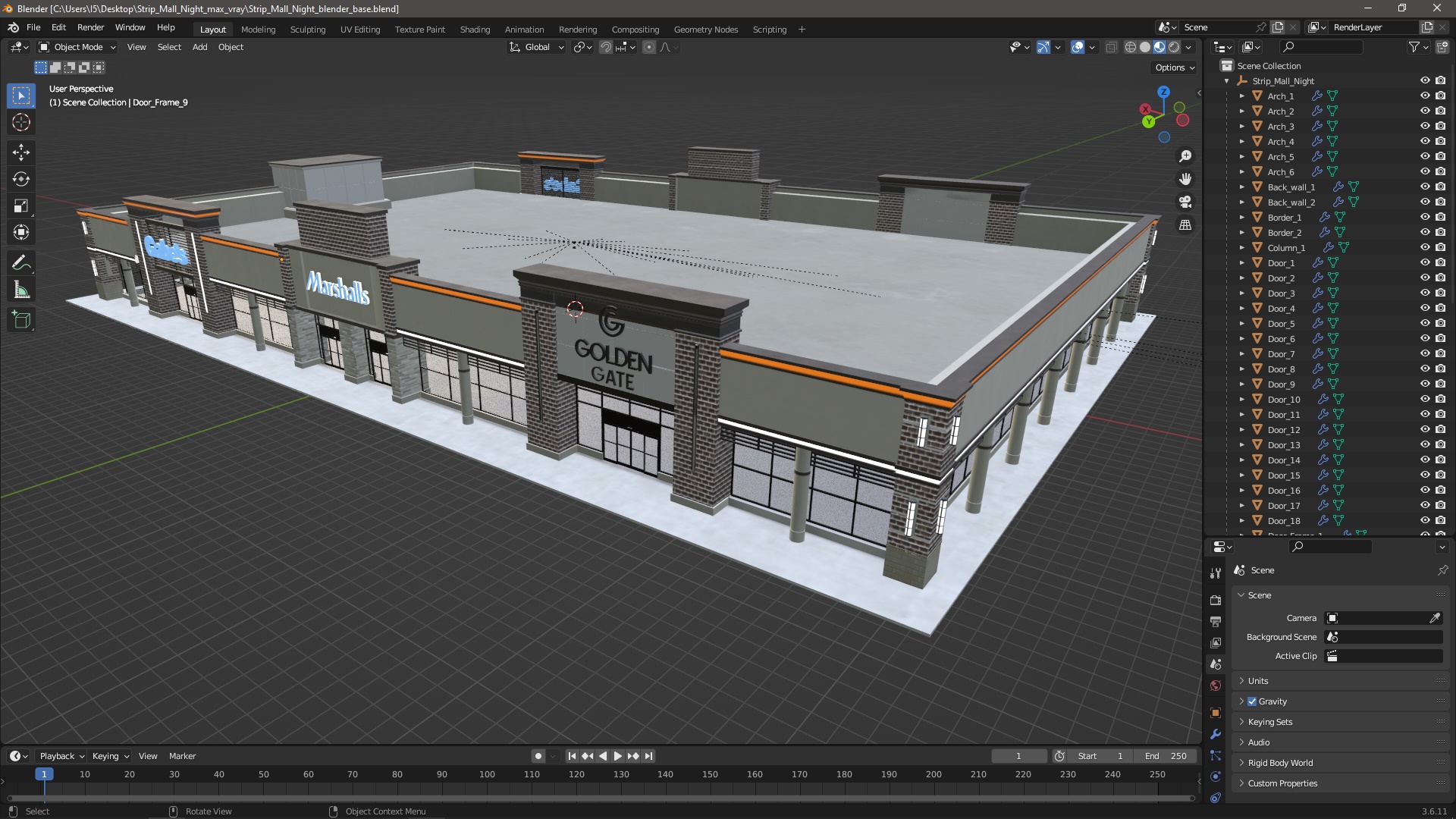Toggle X-ray display mode

pos(1111,47)
